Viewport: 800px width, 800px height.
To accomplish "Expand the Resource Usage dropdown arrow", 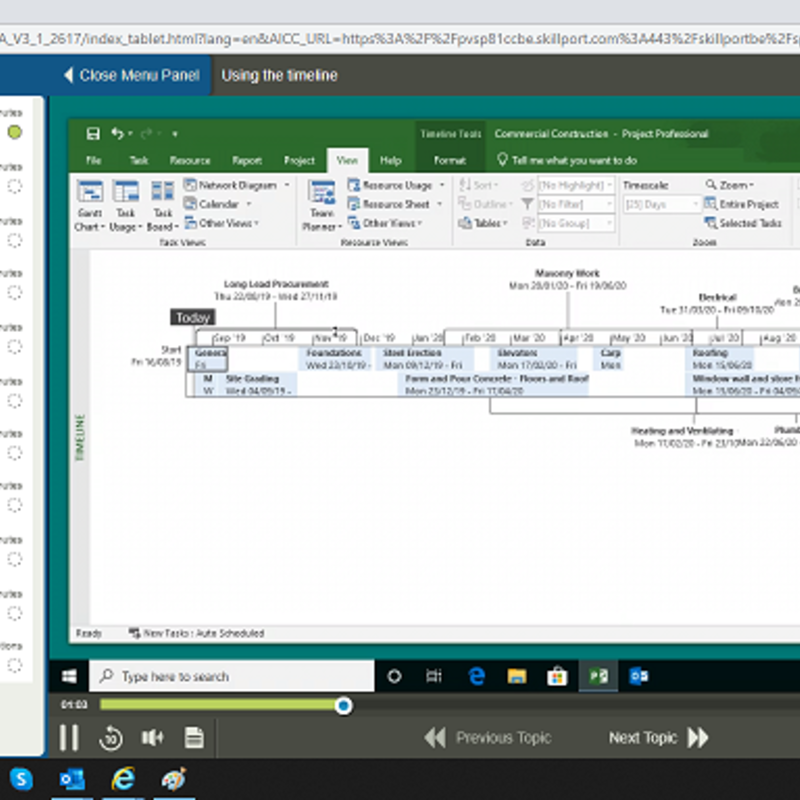I will (x=442, y=185).
